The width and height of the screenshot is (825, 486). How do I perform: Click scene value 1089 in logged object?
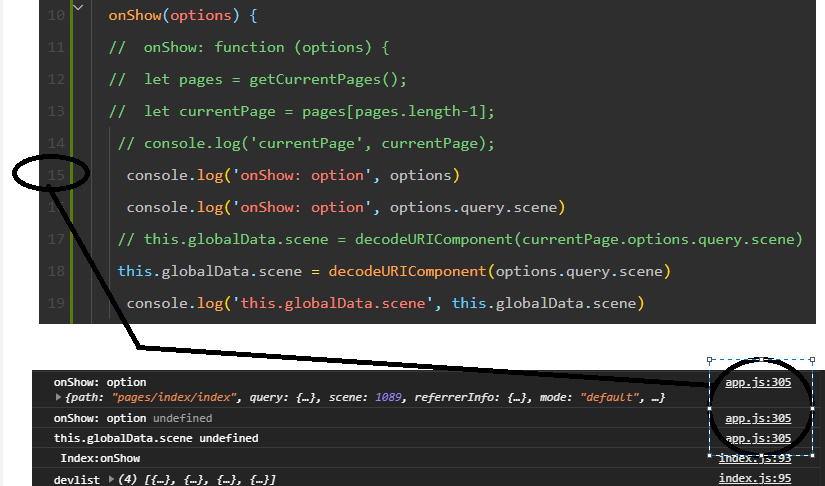[388, 397]
